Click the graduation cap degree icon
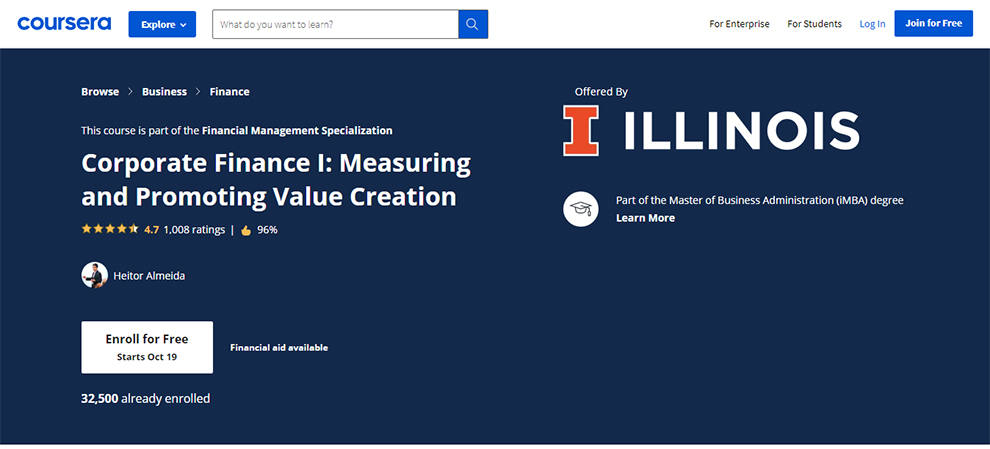The image size is (990, 449). pyautogui.click(x=581, y=209)
